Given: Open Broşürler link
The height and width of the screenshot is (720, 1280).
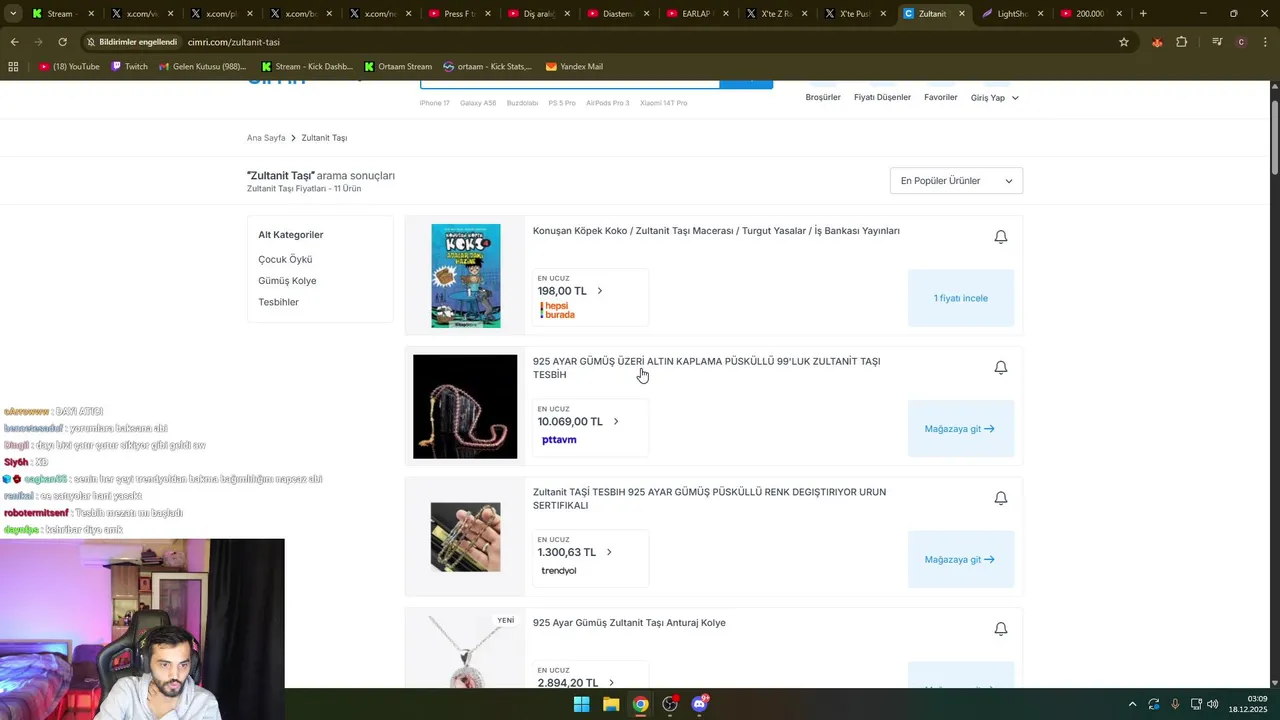Looking at the screenshot, I should (x=823, y=97).
